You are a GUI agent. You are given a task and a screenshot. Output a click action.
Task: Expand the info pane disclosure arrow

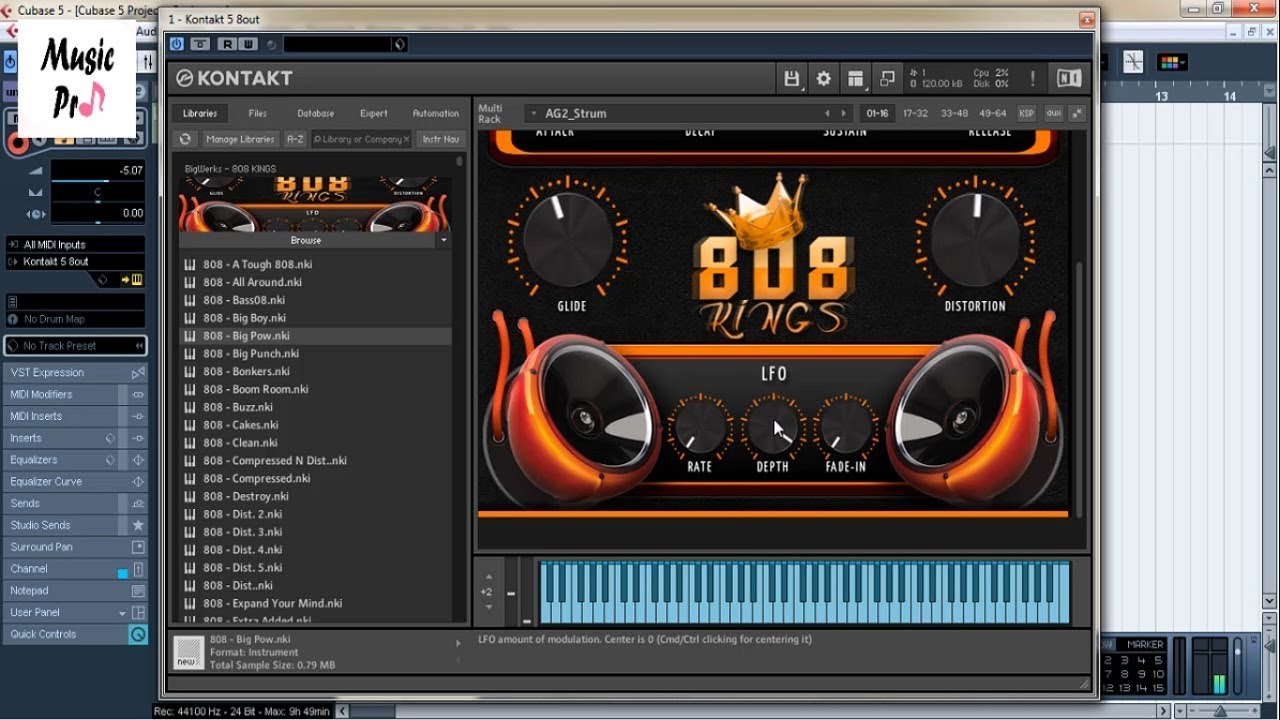click(459, 643)
